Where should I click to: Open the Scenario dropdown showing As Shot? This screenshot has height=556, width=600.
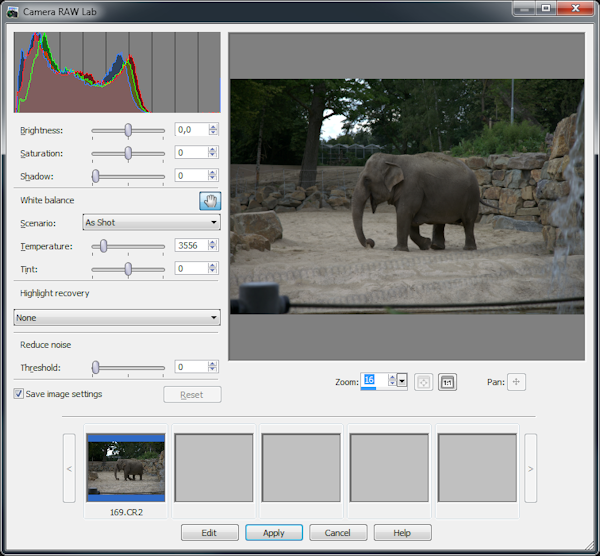tap(151, 223)
